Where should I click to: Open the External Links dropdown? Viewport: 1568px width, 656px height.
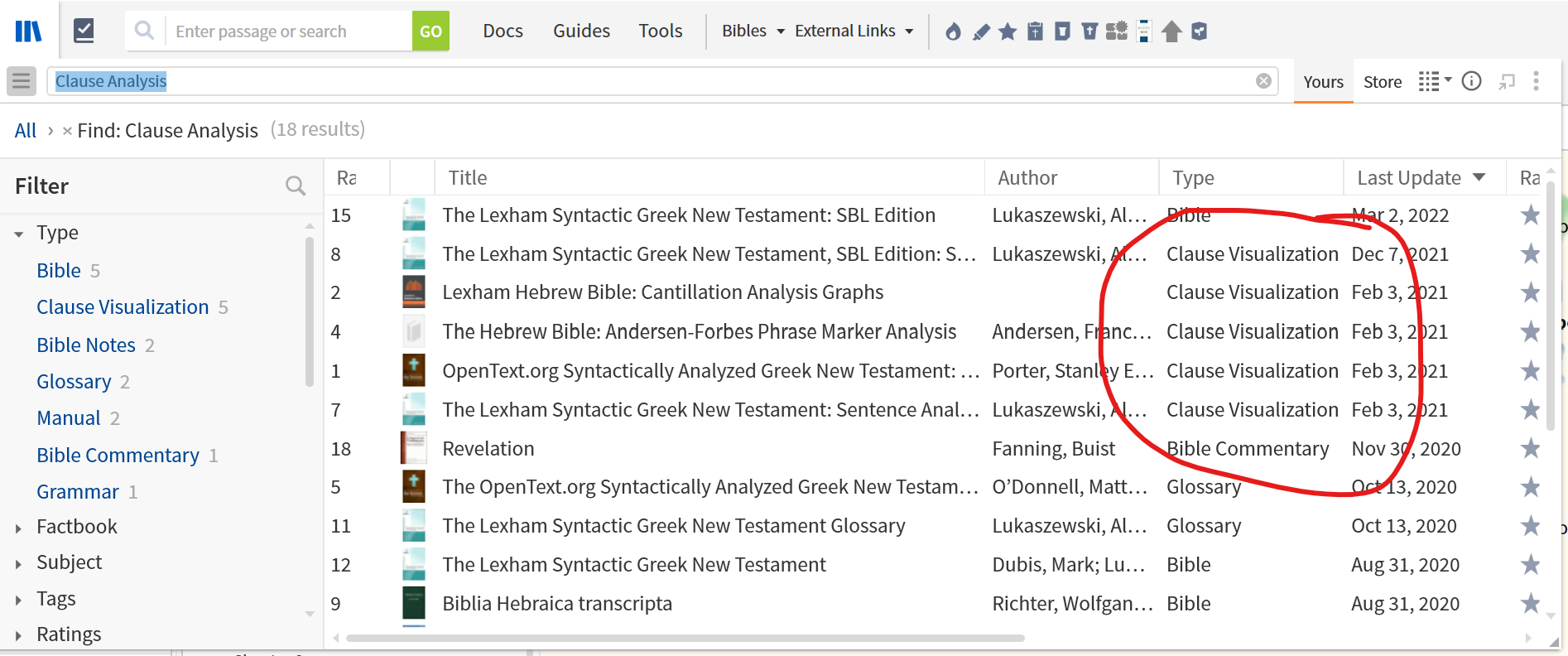click(854, 31)
